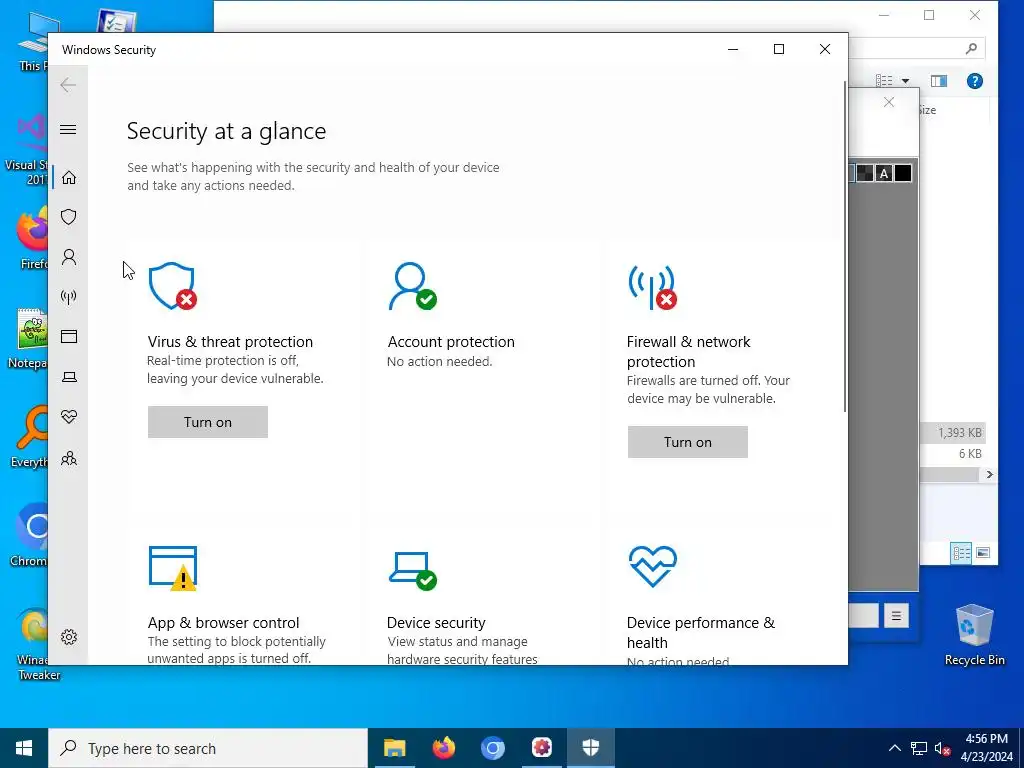Open Account protection heading
This screenshot has height=768, width=1024.
[x=451, y=342]
